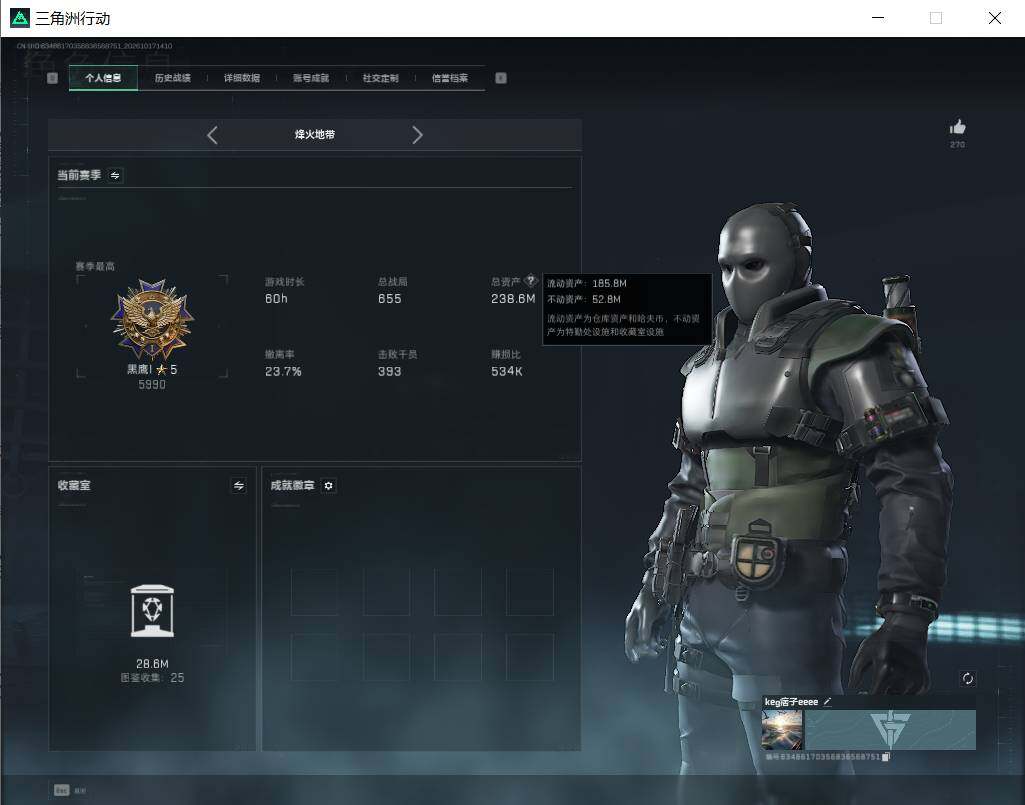Switch to next game mode with right chevron

tap(417, 135)
